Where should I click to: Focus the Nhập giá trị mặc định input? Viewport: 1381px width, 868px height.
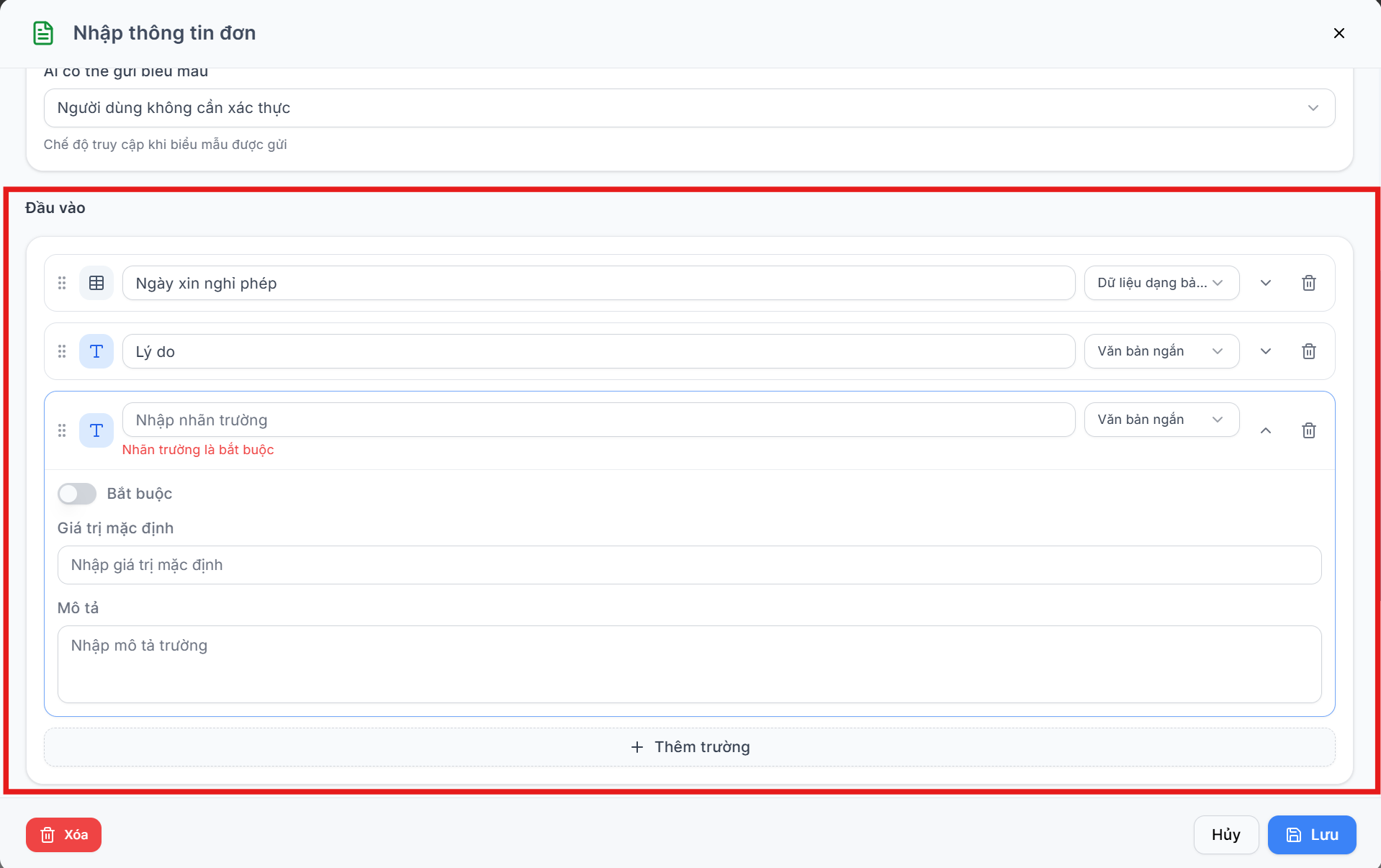pos(689,565)
